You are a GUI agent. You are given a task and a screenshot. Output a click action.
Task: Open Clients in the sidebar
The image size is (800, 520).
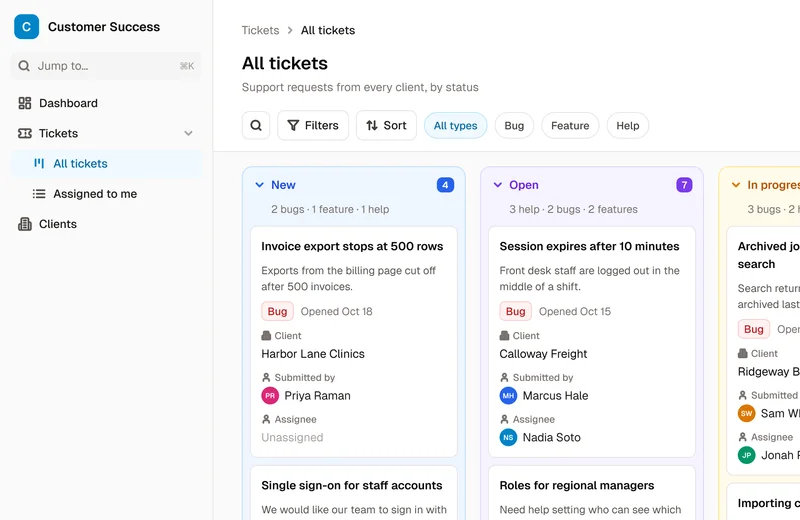(106, 224)
